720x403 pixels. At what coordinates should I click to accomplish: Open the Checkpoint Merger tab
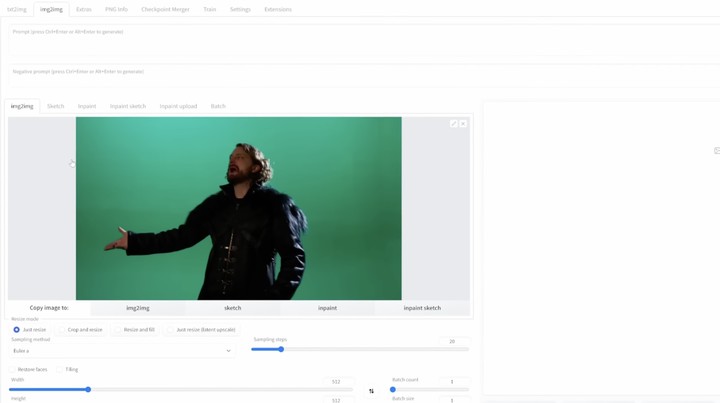pos(165,9)
